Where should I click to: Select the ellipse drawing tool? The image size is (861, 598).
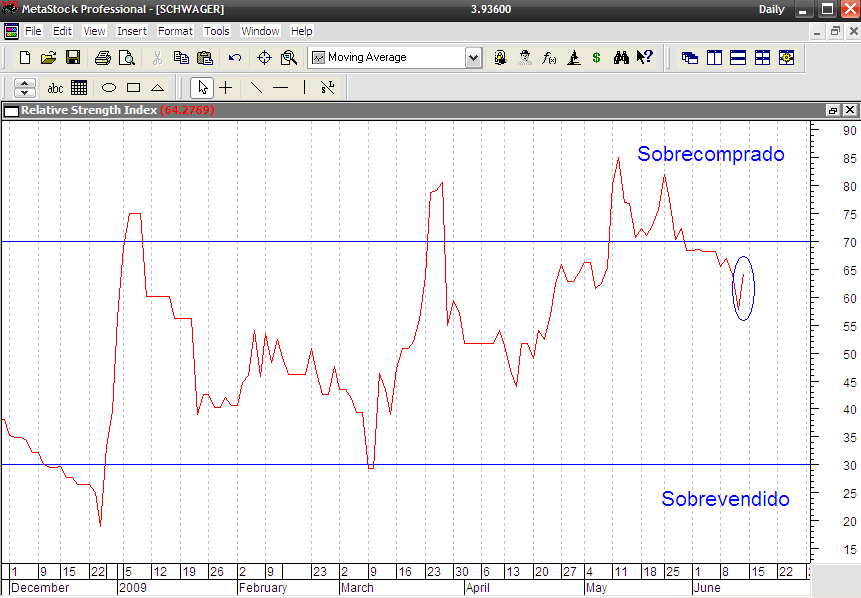pos(109,88)
